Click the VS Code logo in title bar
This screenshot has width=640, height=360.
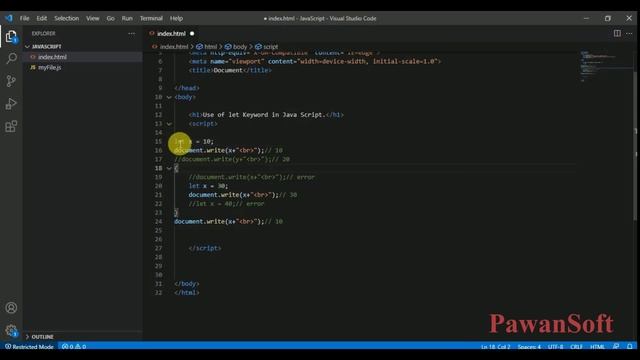[9, 18]
